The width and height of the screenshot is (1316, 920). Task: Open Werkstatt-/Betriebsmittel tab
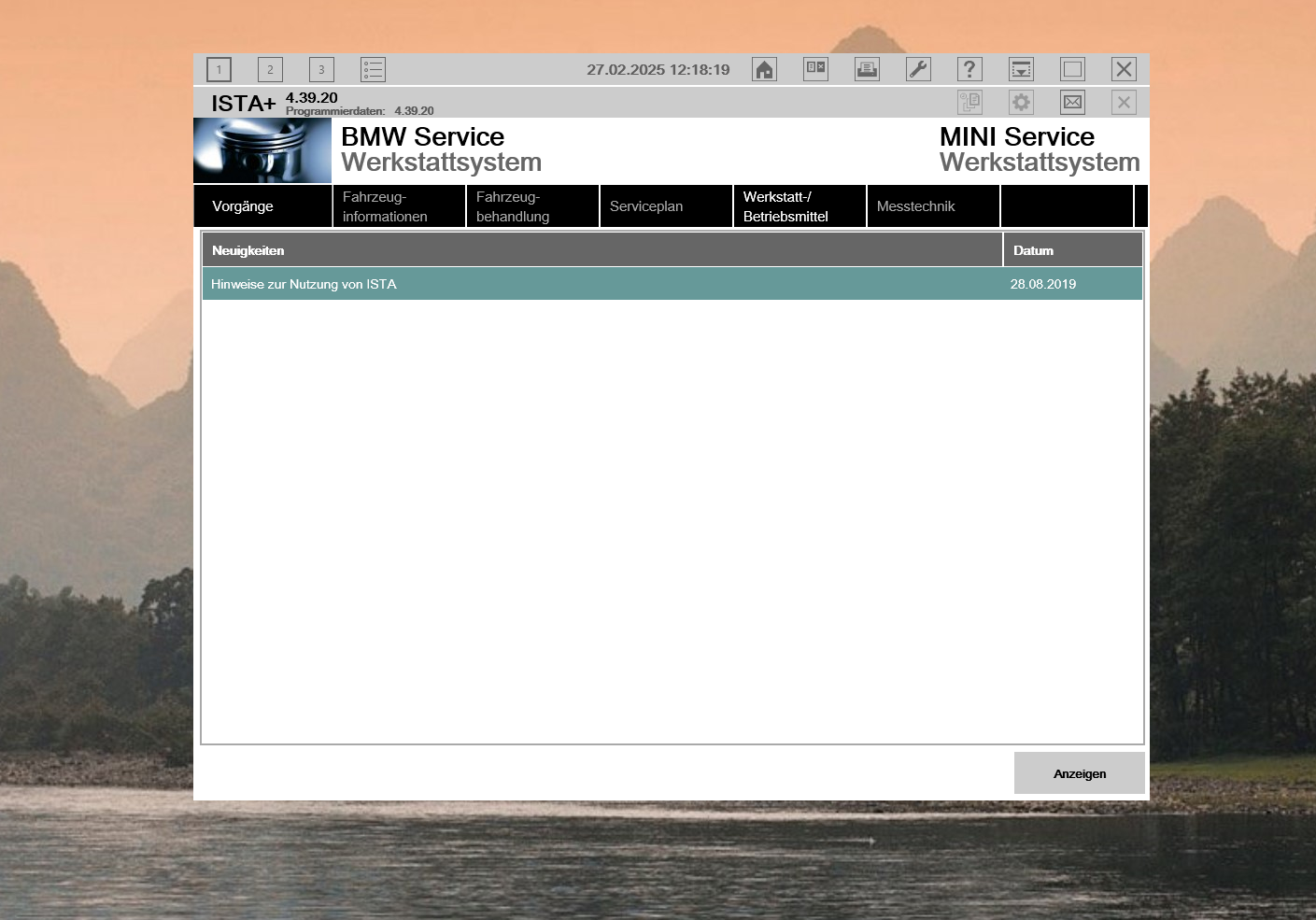coord(800,206)
